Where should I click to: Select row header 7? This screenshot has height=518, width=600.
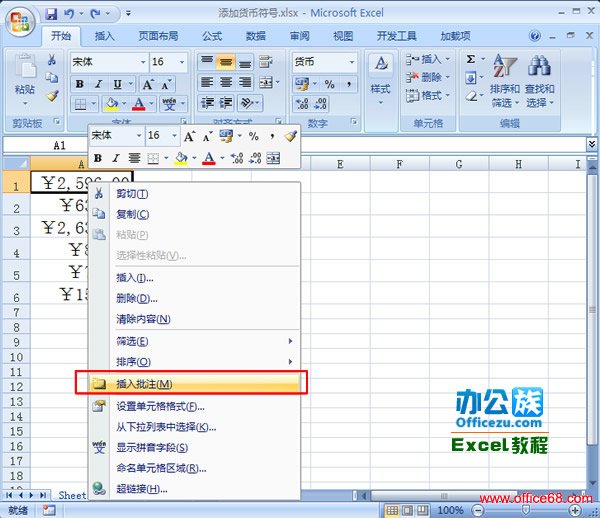(16, 313)
